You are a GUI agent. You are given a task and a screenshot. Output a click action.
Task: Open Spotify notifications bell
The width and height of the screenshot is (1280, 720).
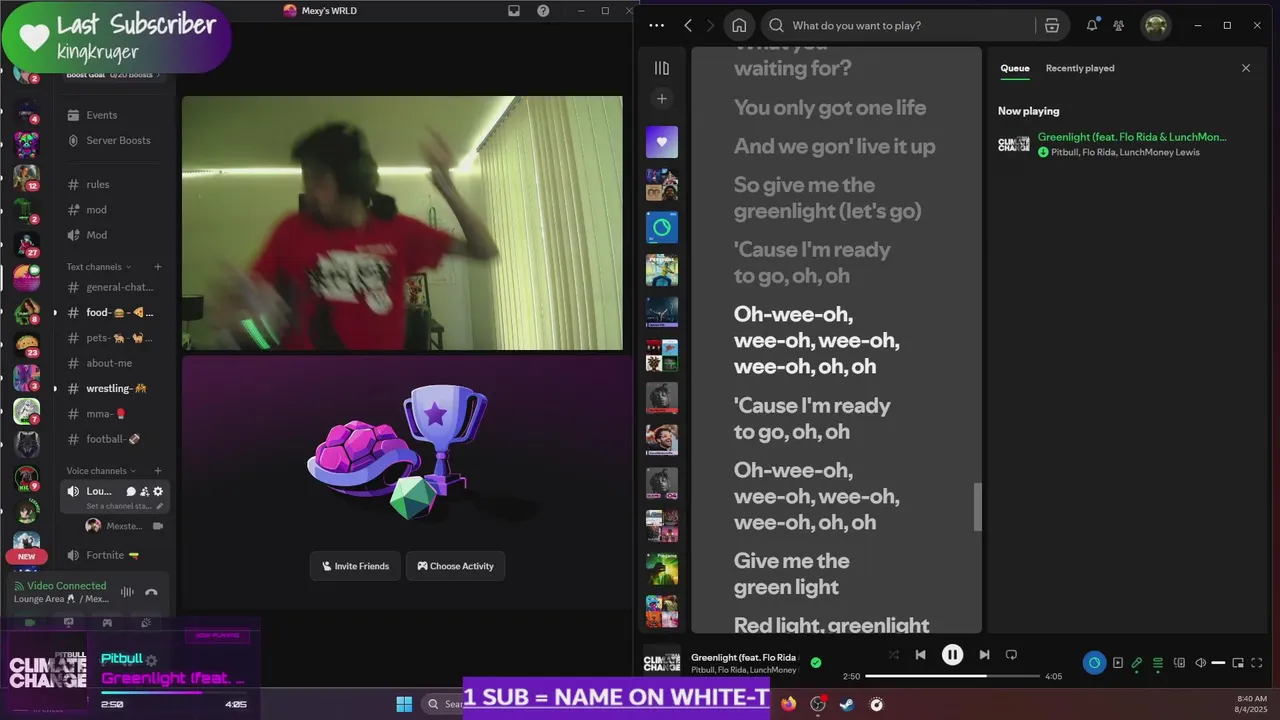pos(1092,25)
